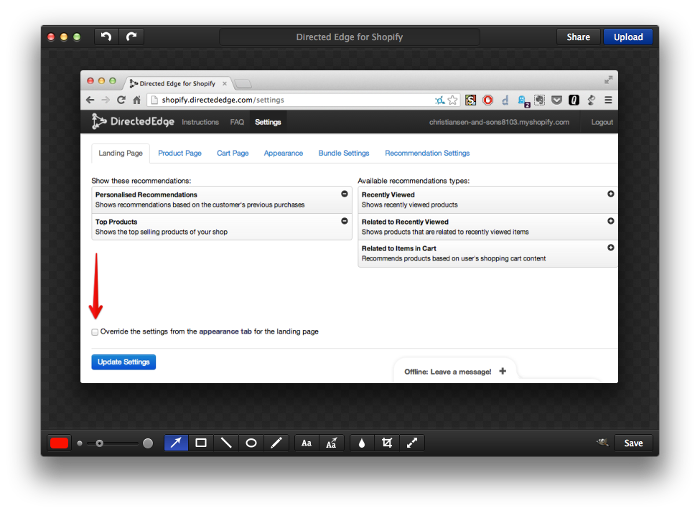Click the red Opera-style extension icon
700x513 pixels.
488,100
